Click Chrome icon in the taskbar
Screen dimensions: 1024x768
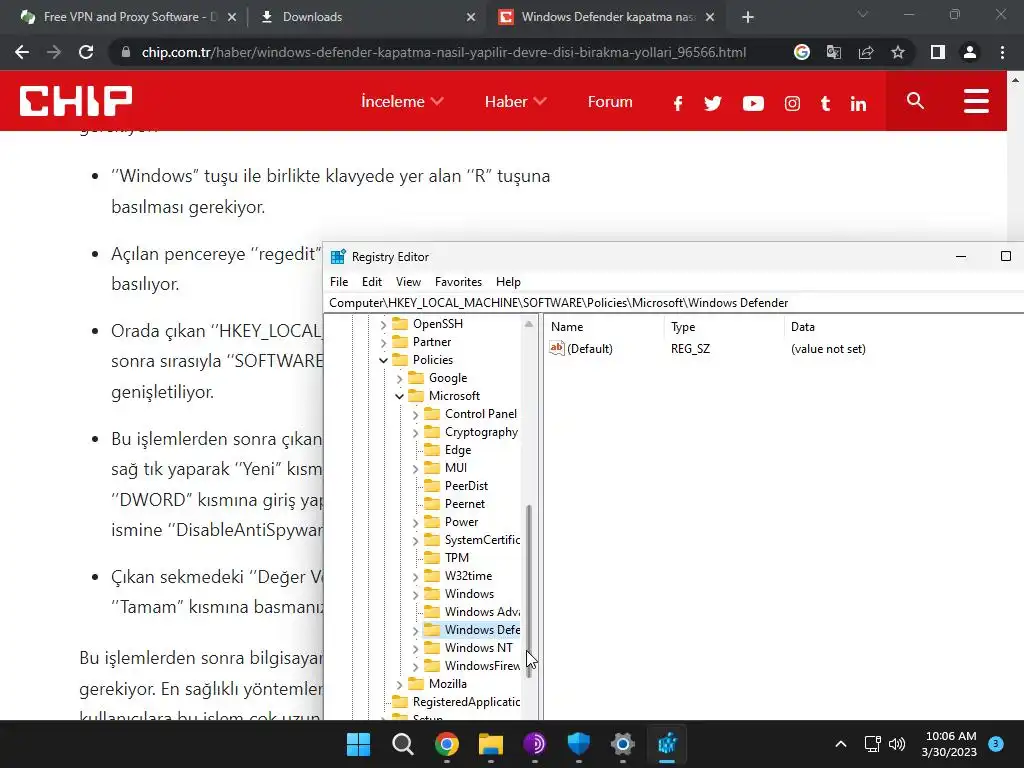pos(447,744)
